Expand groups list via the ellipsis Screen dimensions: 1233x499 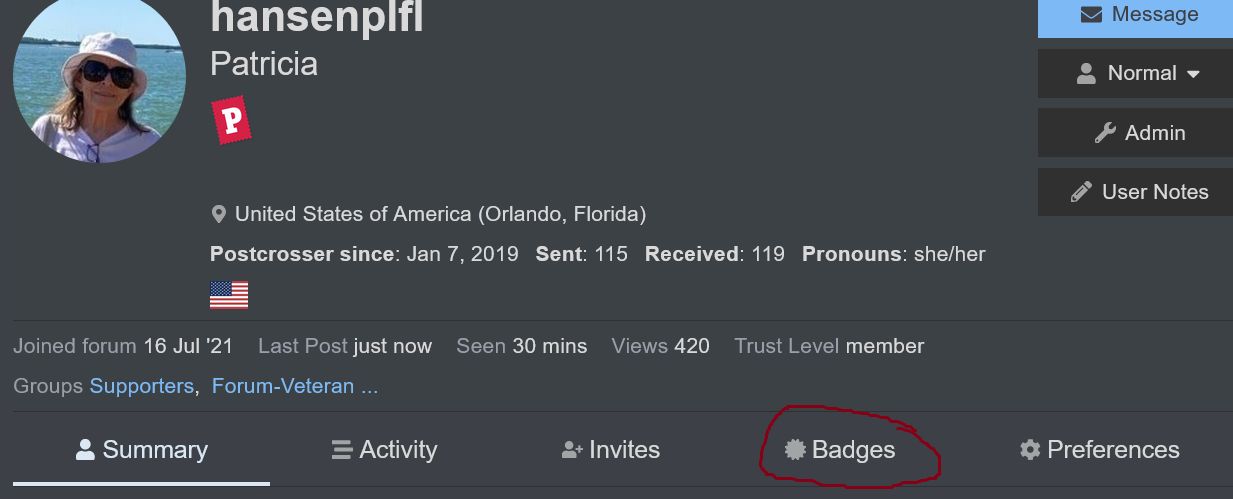369,386
